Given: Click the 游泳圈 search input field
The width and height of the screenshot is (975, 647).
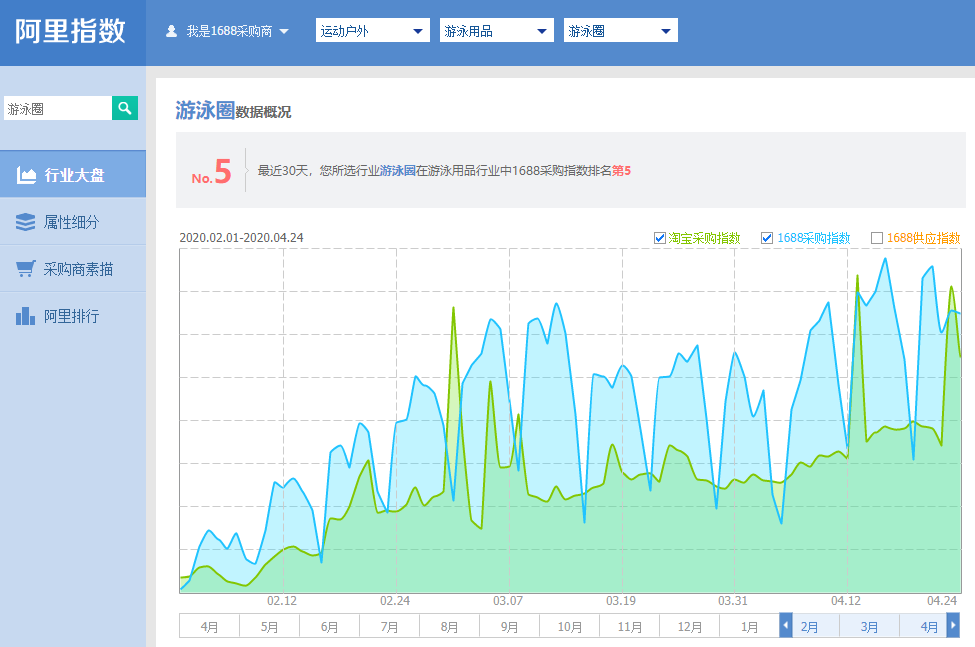Looking at the screenshot, I should [56, 109].
